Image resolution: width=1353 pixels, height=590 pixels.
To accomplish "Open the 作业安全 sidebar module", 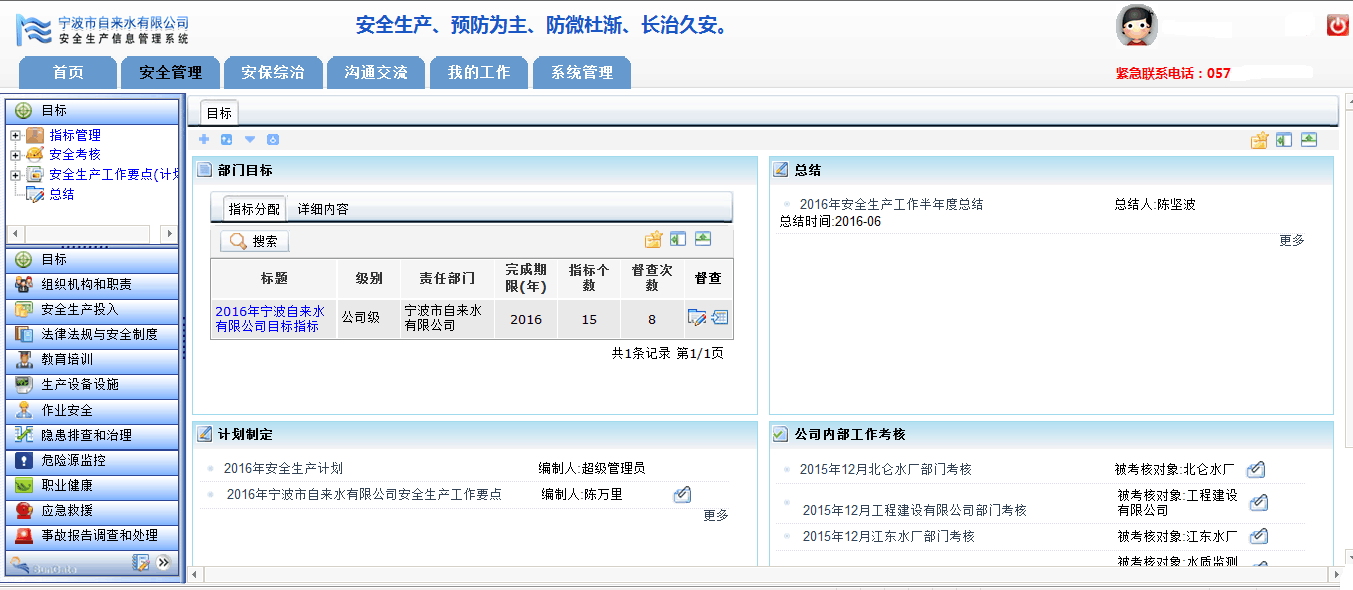I will 92,410.
